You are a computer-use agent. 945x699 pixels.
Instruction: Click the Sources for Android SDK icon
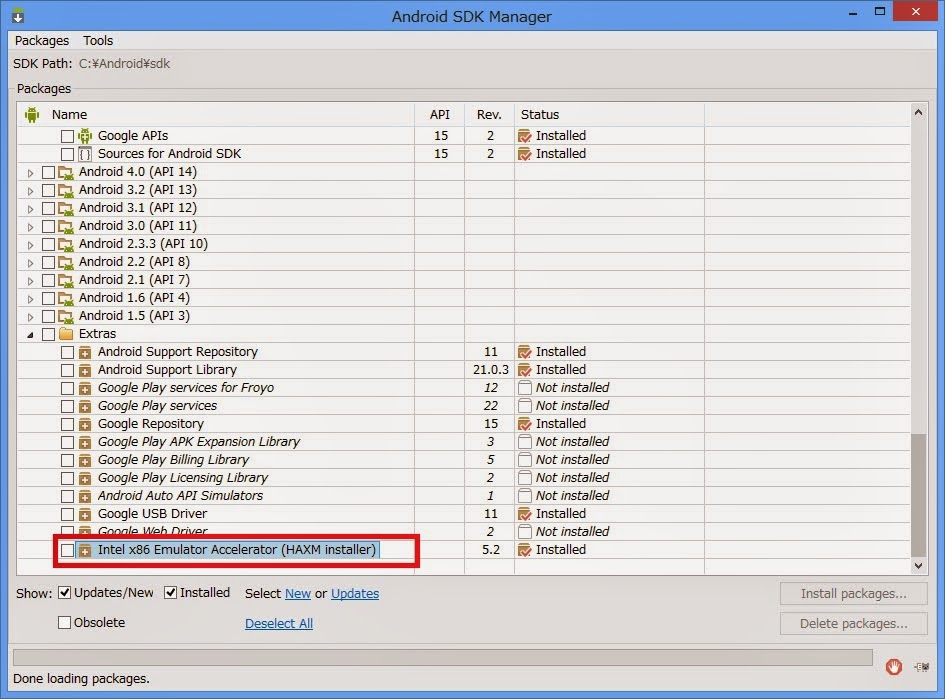pyautogui.click(x=85, y=154)
